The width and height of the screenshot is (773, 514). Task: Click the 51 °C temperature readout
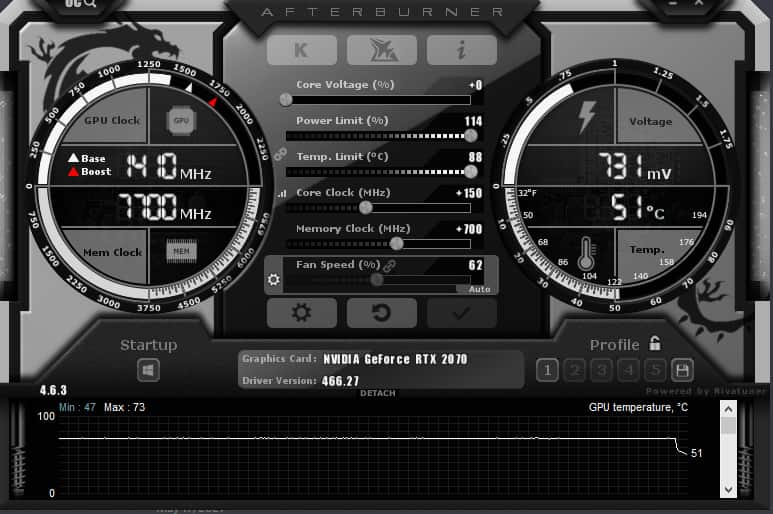pyautogui.click(x=637, y=207)
